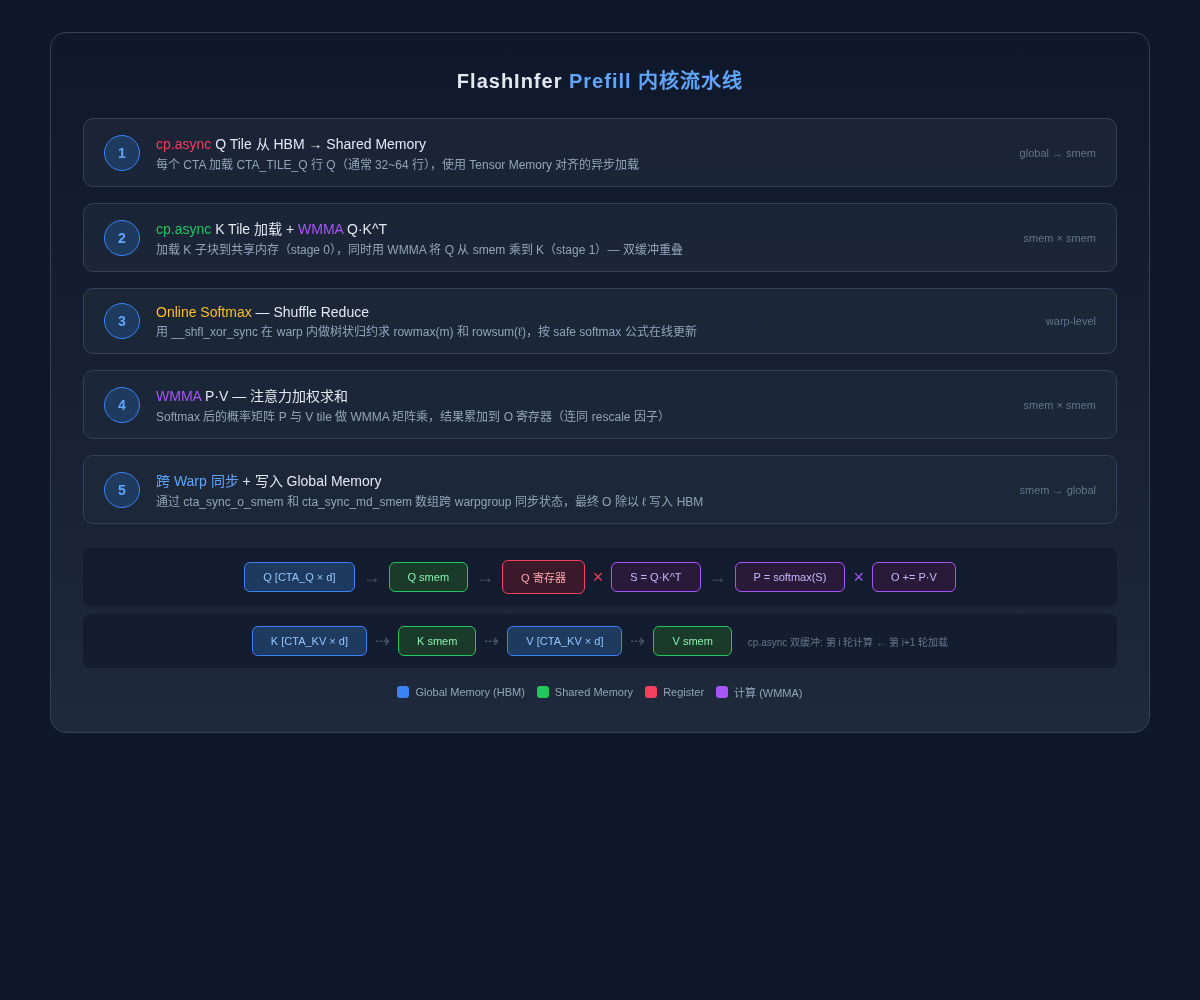The width and height of the screenshot is (1200, 1000).
Task: Click description mentioning CTA_TILE_Q 行 Q
Action: pos(397,165)
